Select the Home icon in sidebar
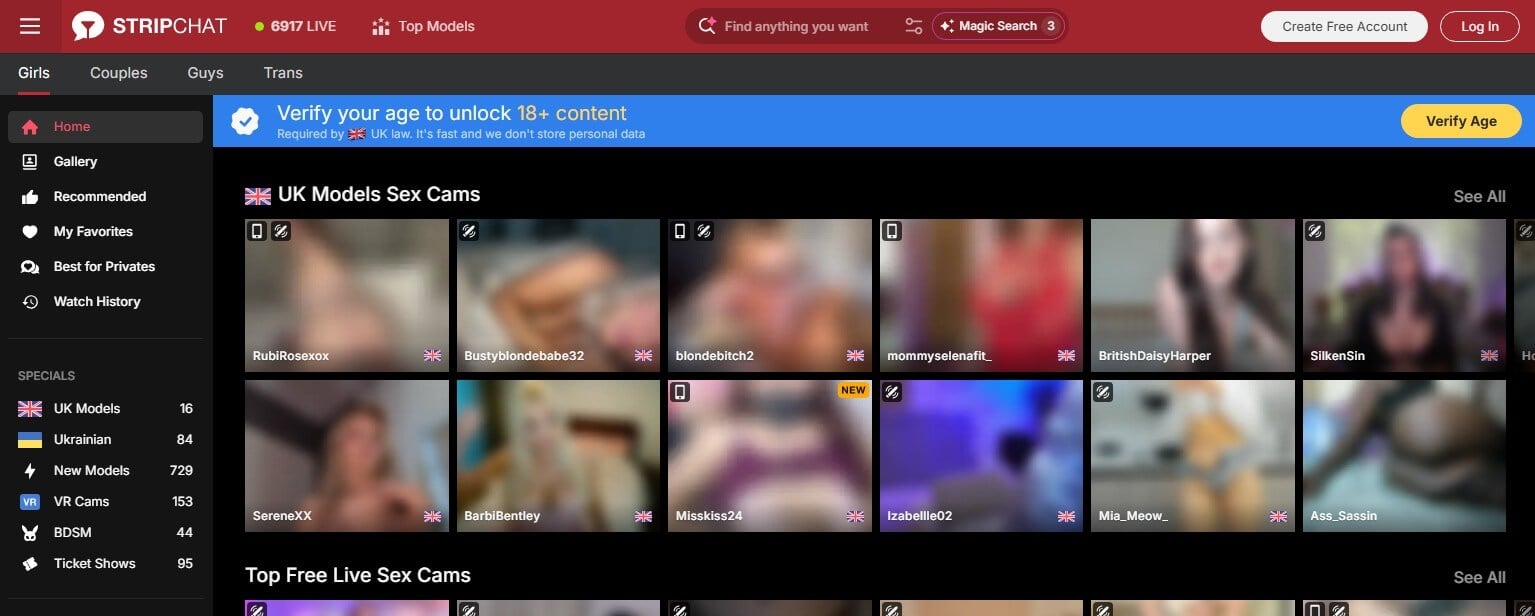This screenshot has width=1535, height=616. pos(28,126)
